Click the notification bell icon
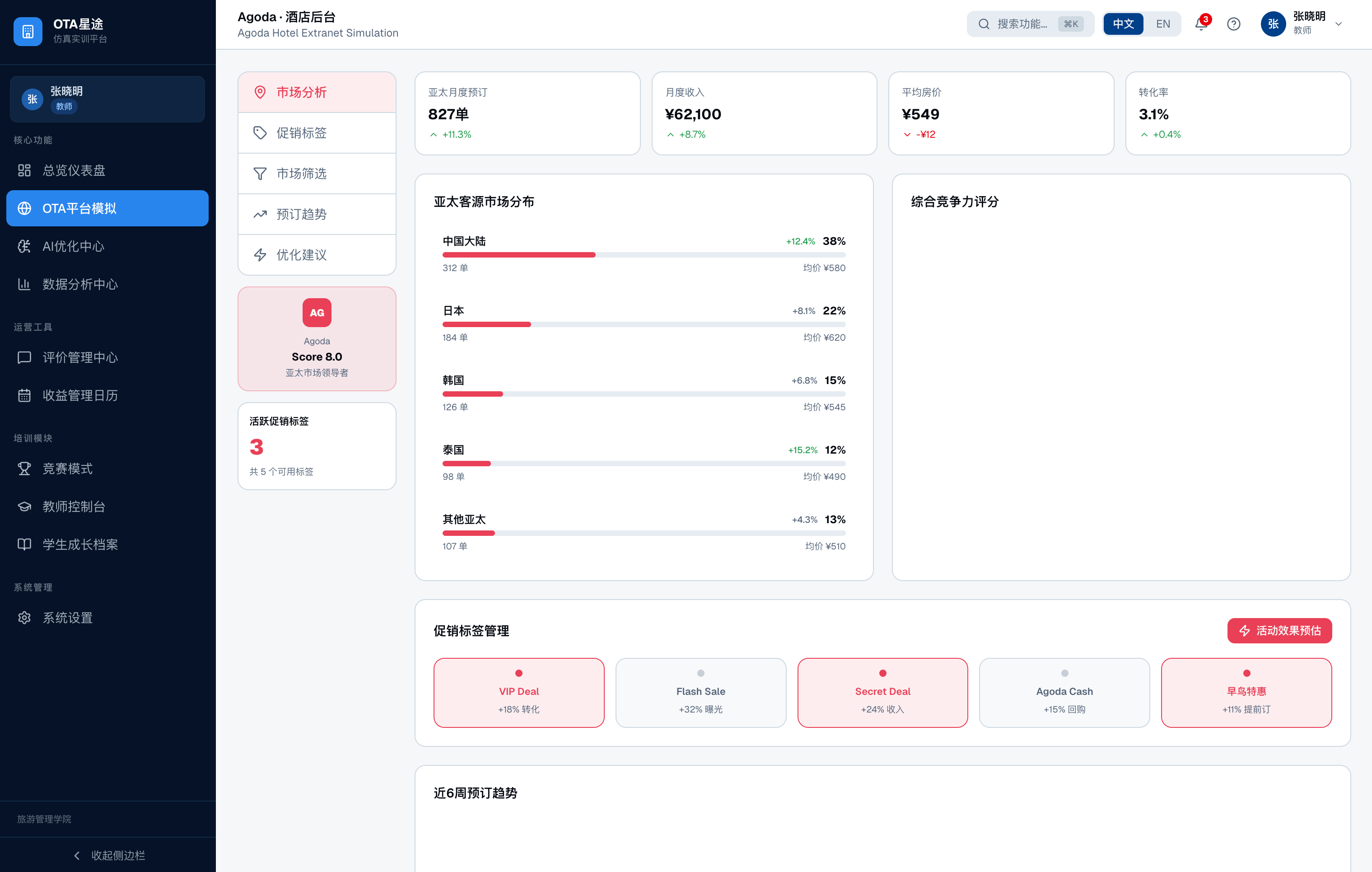The image size is (1372, 872). click(x=1200, y=24)
